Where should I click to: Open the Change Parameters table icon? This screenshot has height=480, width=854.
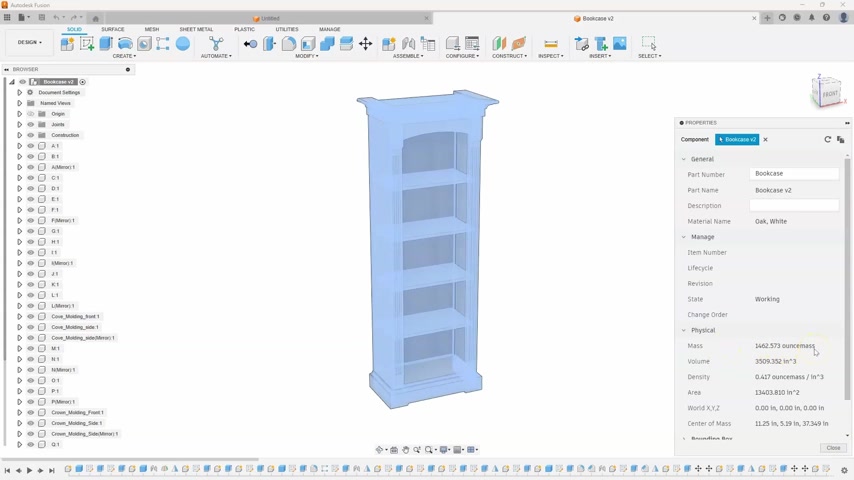[473, 44]
